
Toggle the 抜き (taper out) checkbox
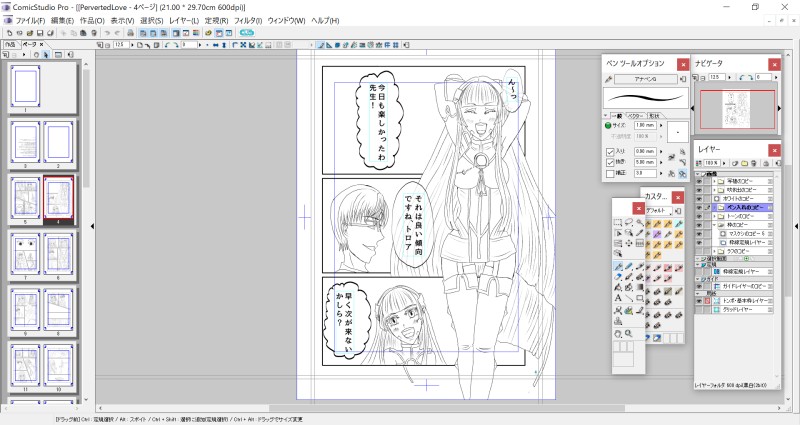(610, 162)
